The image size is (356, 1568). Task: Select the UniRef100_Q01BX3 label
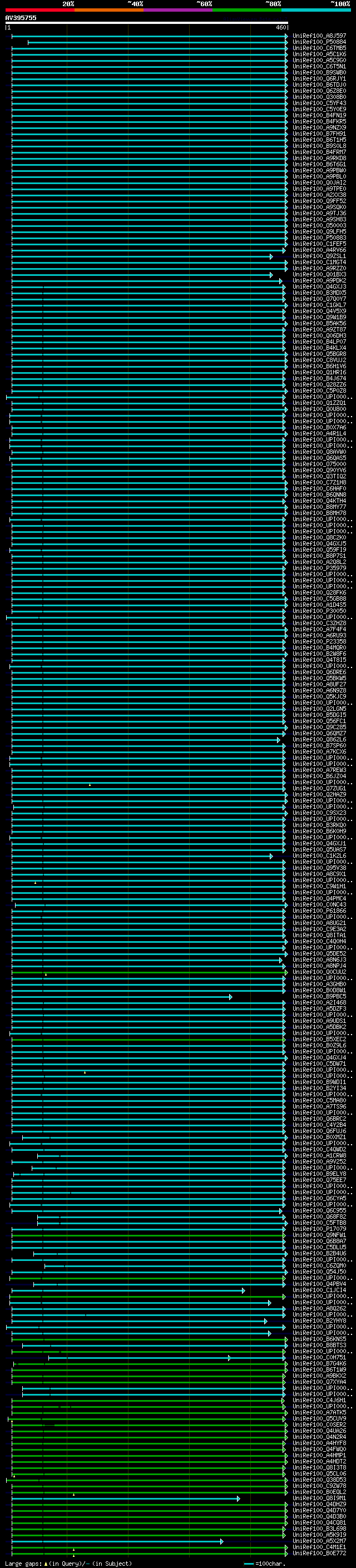coord(319,275)
